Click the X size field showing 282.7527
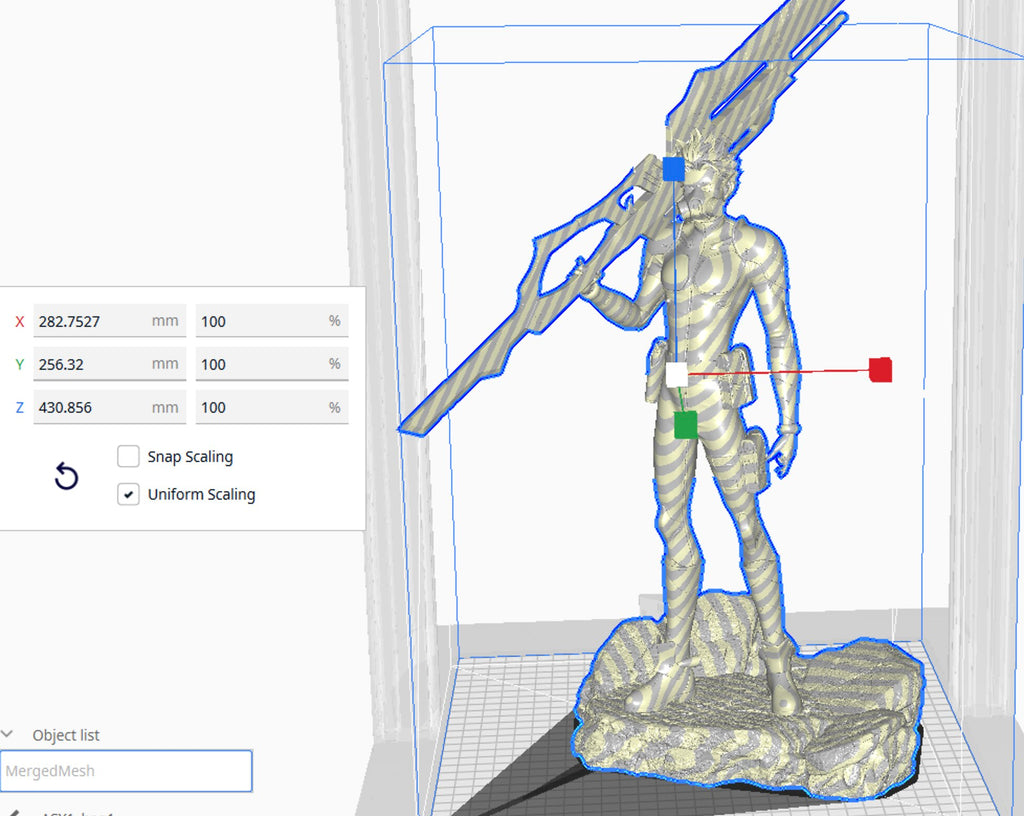 110,321
